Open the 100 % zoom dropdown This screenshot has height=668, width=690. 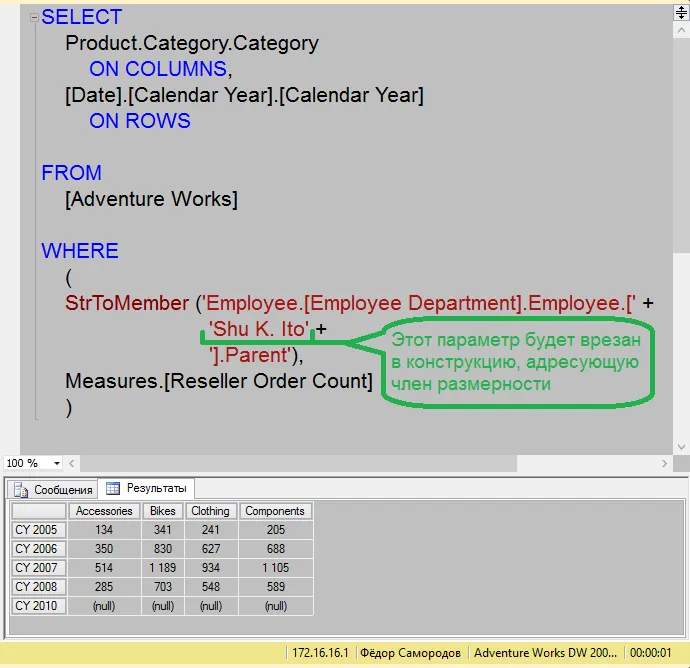[57, 464]
